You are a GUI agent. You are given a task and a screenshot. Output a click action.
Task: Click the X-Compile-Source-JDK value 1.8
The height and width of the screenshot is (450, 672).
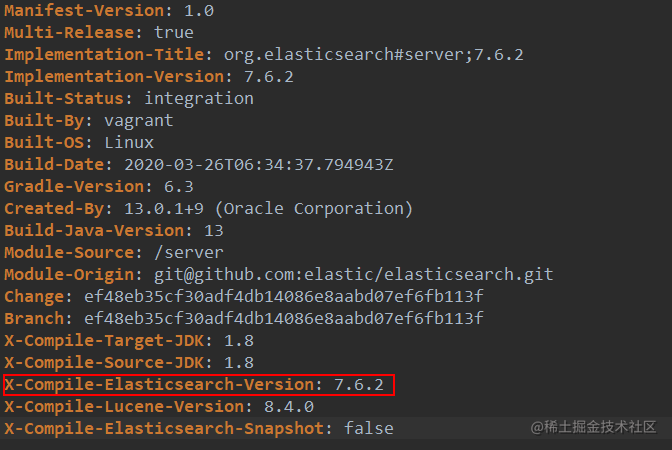tap(239, 363)
